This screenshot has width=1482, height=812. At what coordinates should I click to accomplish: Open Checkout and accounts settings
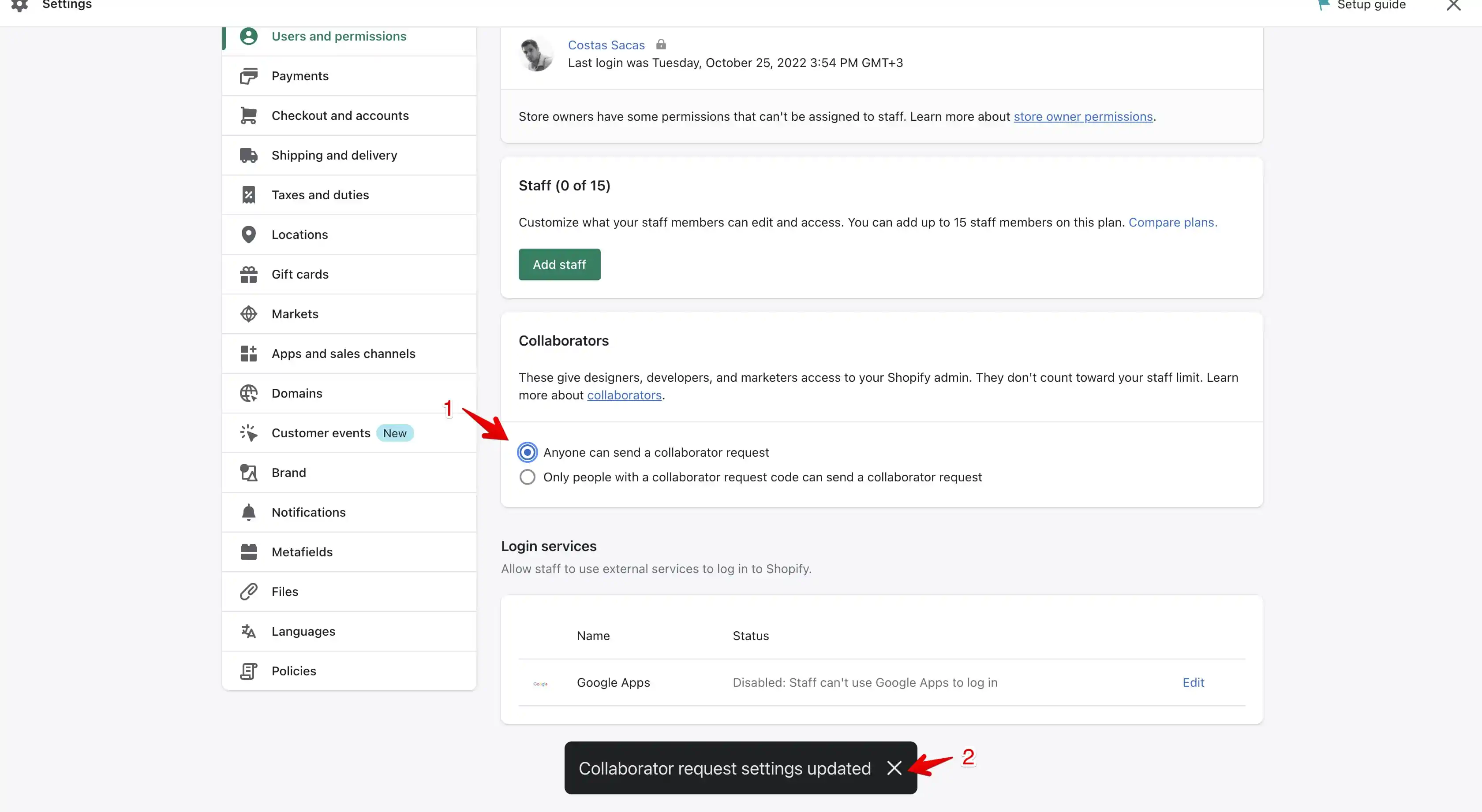349,115
